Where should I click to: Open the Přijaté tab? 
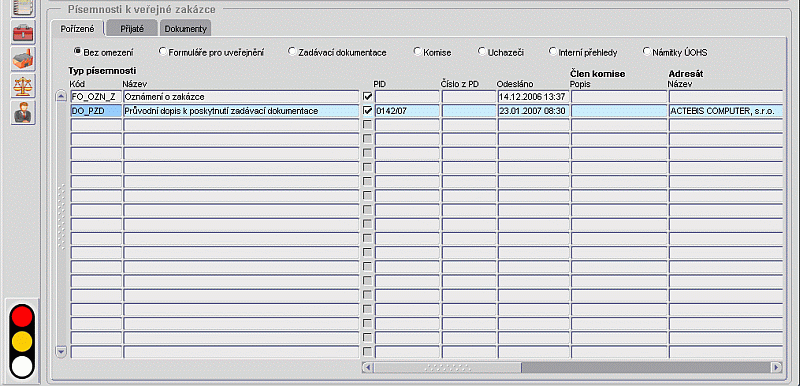(132, 29)
